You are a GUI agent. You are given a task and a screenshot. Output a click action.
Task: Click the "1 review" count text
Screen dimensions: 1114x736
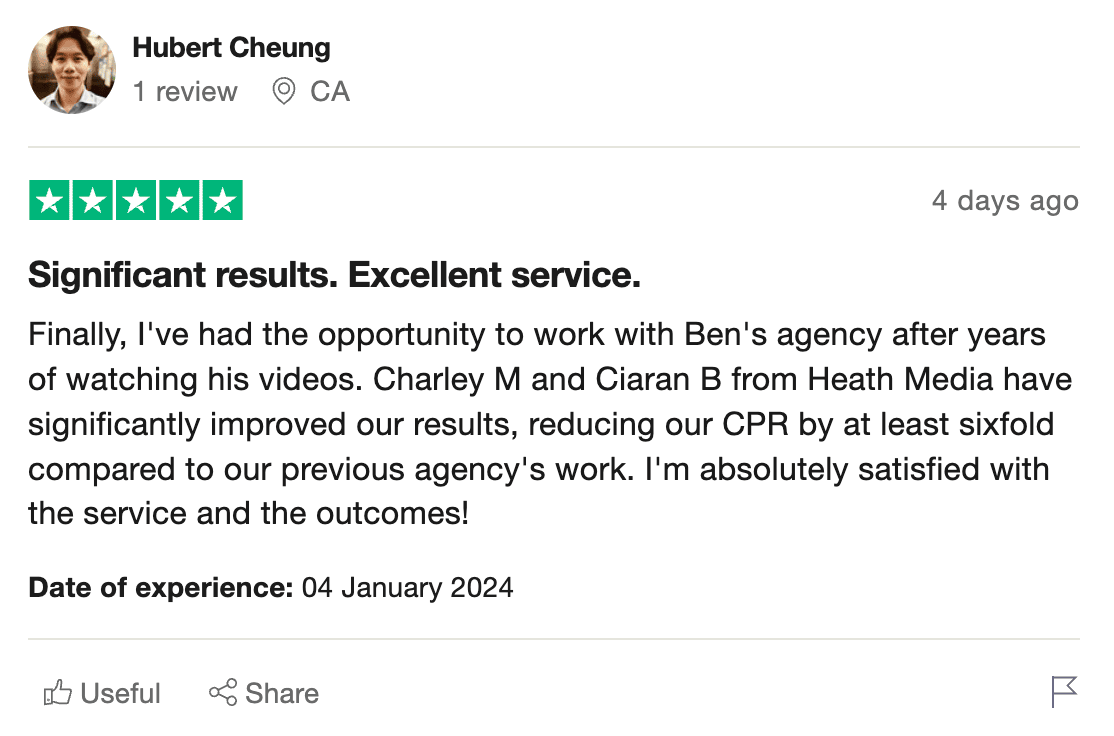point(185,92)
